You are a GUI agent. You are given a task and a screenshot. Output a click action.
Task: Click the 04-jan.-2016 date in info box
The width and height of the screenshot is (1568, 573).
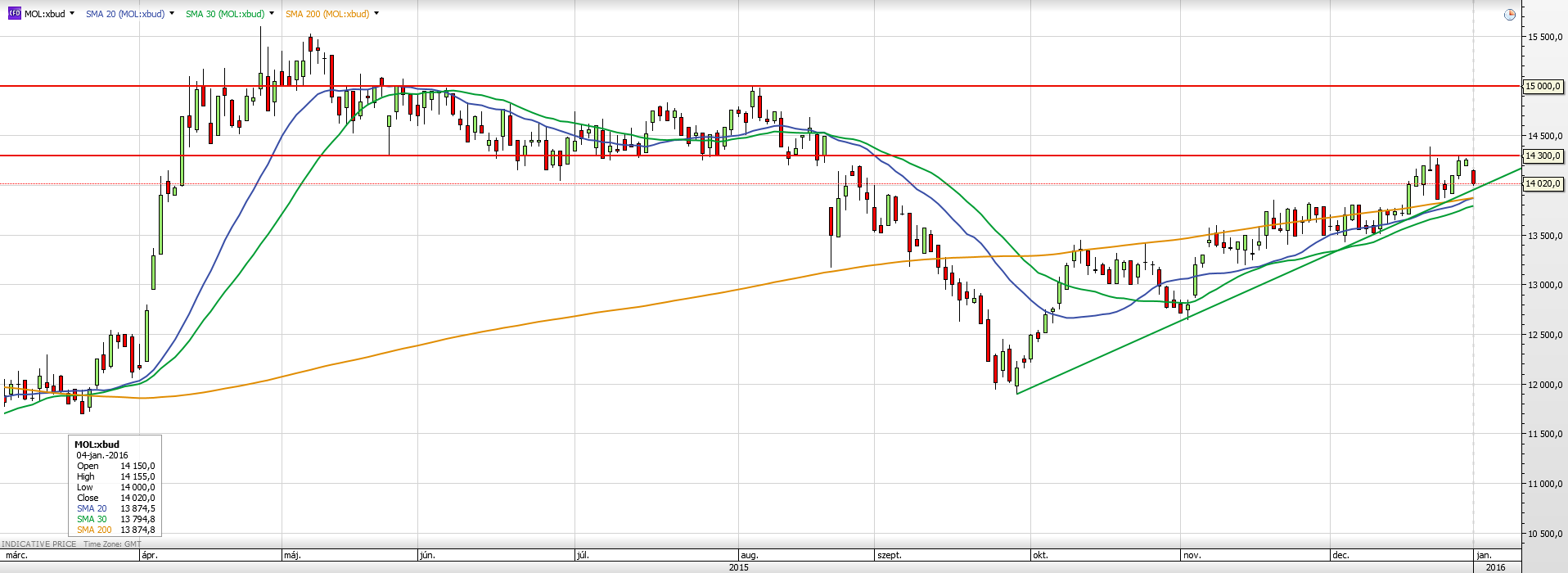pyautogui.click(x=102, y=455)
